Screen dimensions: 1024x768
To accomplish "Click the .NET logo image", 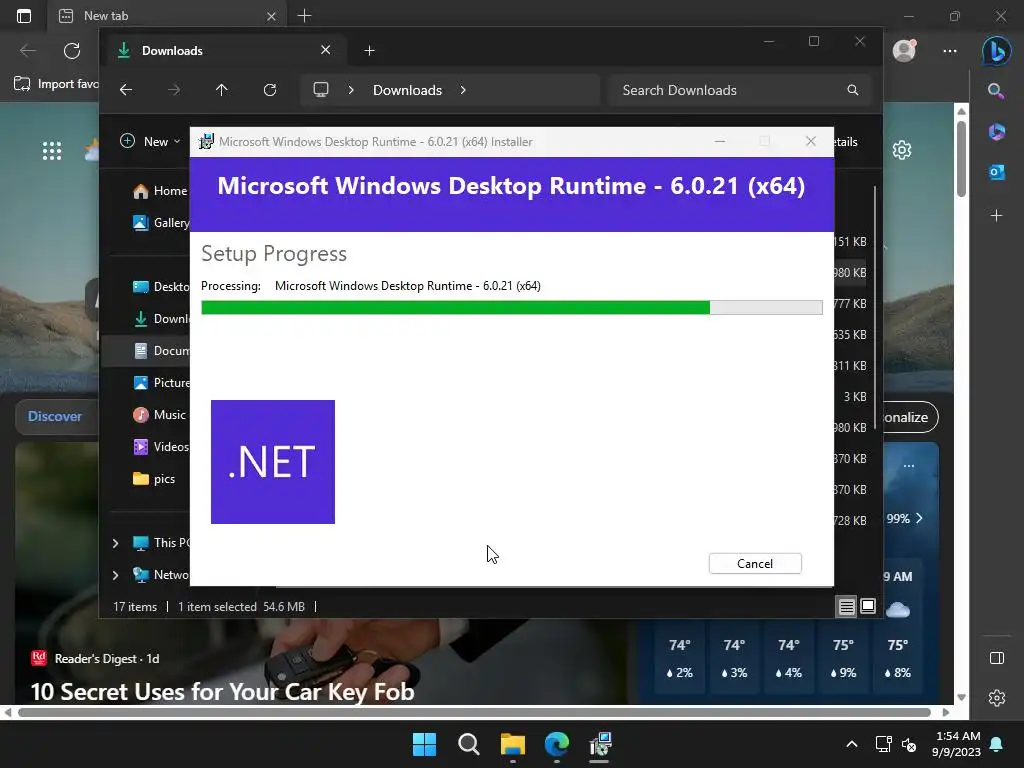I will click(x=273, y=462).
